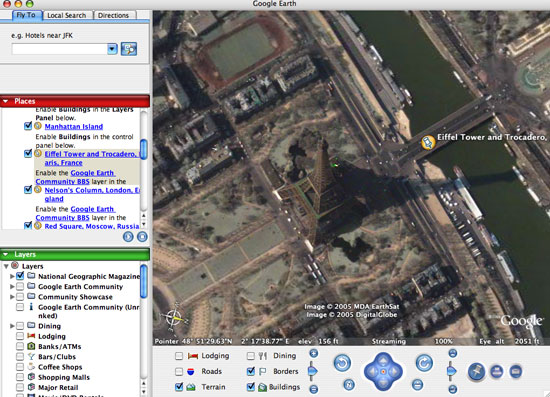This screenshot has height=397, width=550.
Task: Click the Banks/ATMs layer icon
Action: click(x=31, y=346)
